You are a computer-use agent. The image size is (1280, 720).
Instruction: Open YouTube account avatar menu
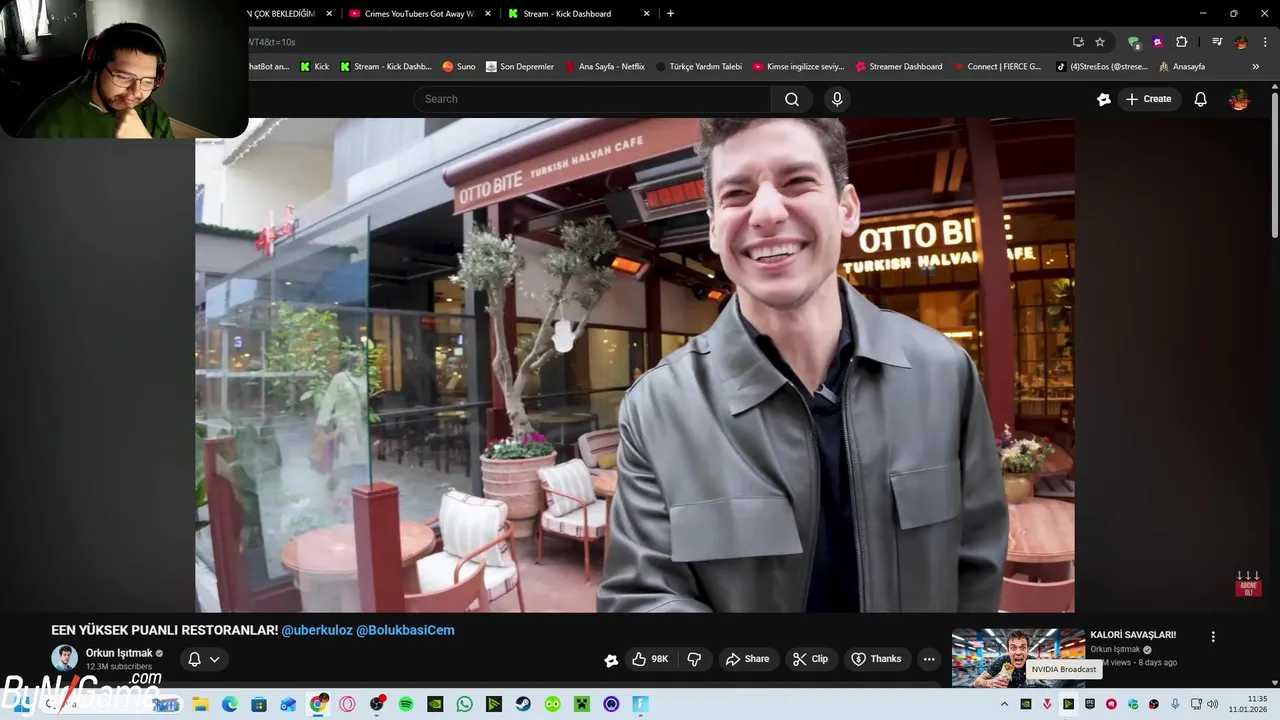click(x=1239, y=99)
